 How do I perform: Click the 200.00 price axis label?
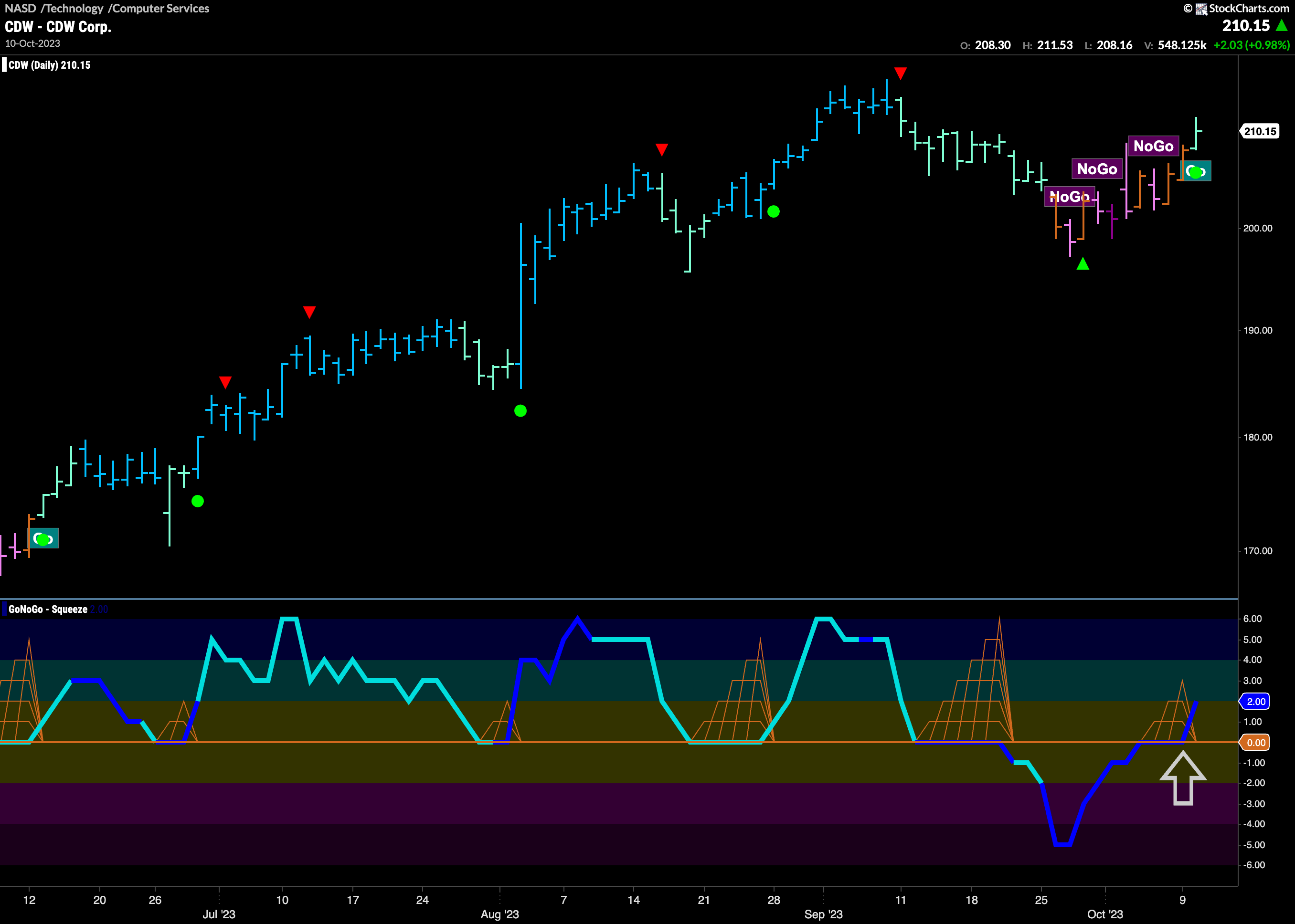[1257, 228]
